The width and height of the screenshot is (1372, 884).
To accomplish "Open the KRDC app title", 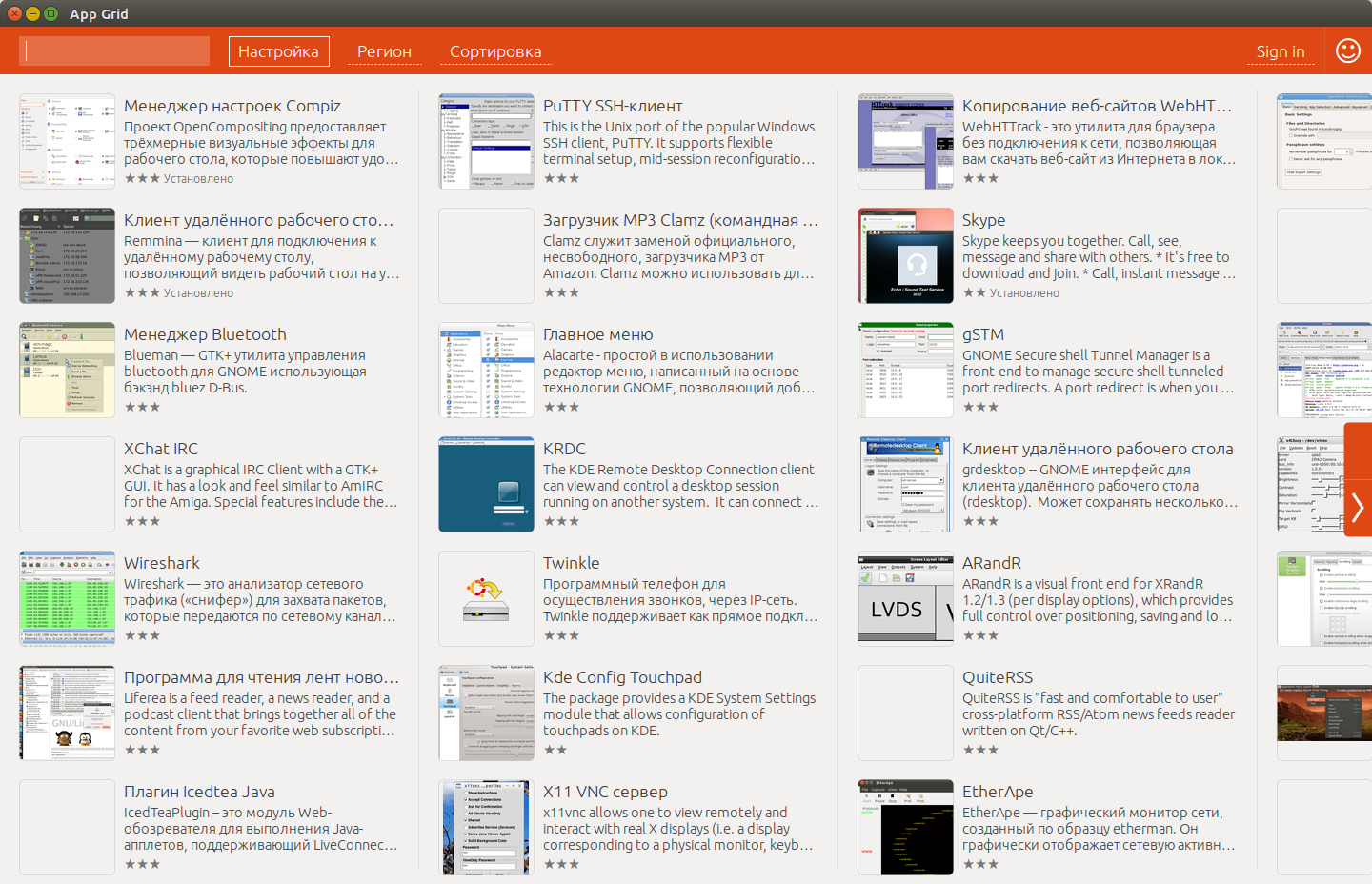I will [564, 449].
